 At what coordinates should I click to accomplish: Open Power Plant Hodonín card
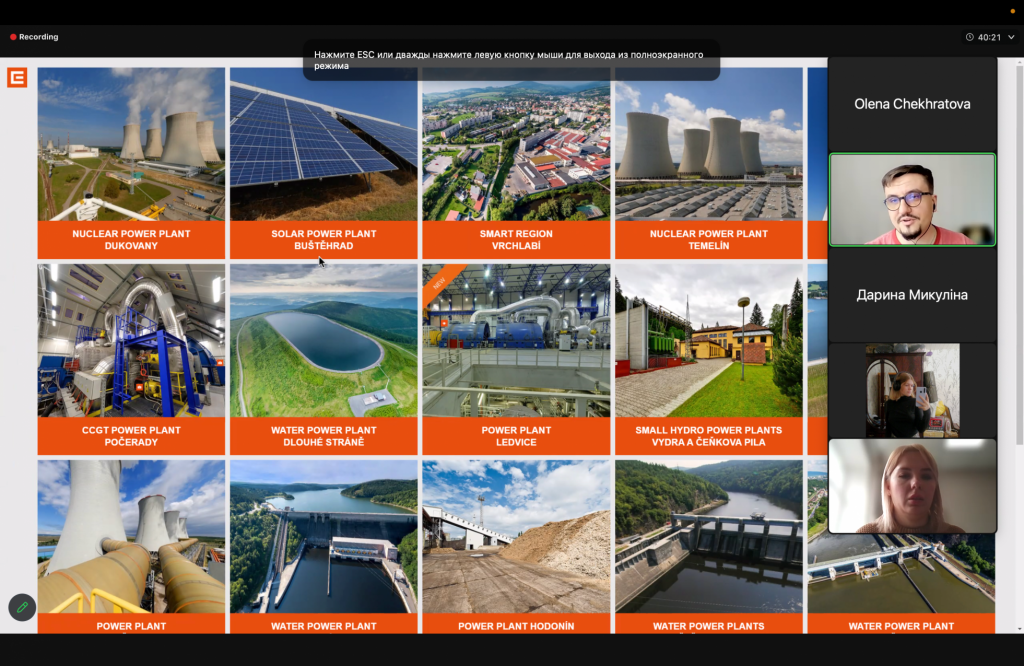pyautogui.click(x=516, y=547)
